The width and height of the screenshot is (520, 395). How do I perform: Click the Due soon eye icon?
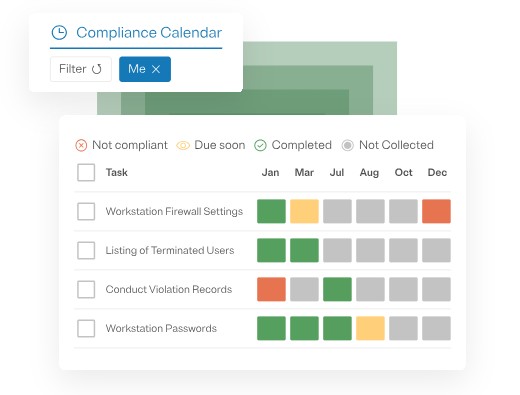coord(183,145)
